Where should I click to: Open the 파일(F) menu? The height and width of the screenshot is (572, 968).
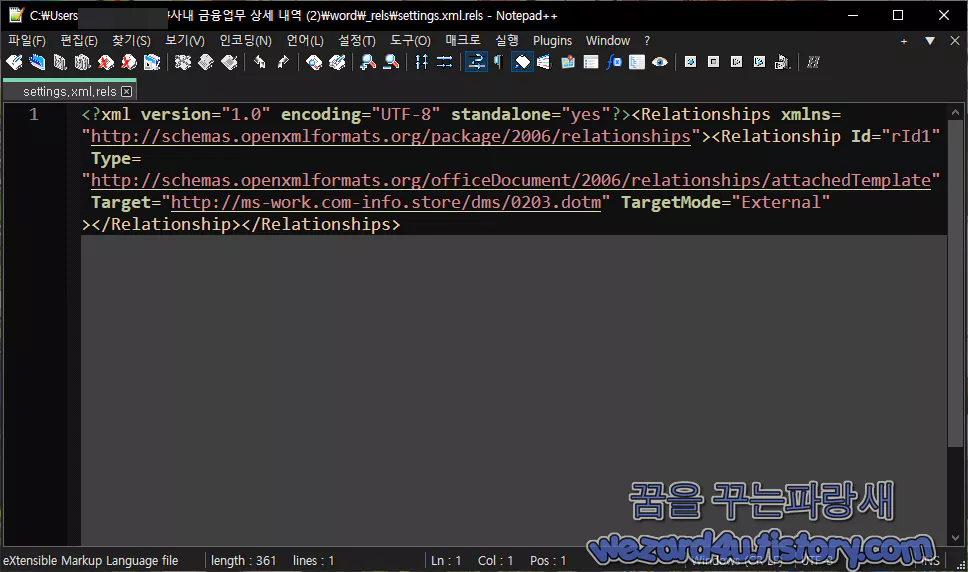(27, 41)
